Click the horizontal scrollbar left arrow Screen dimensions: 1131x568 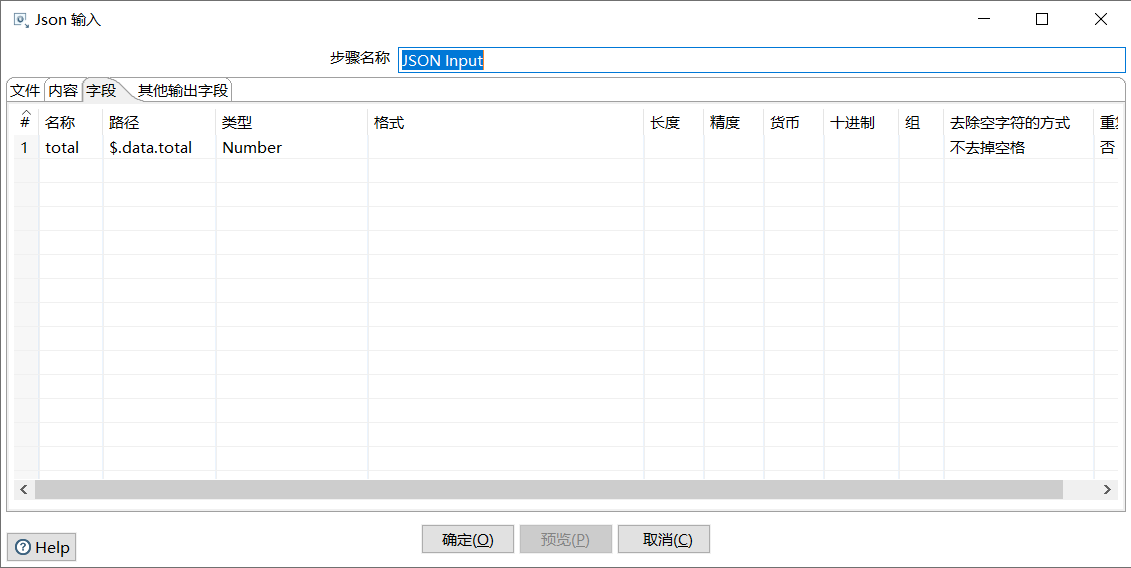(24, 489)
